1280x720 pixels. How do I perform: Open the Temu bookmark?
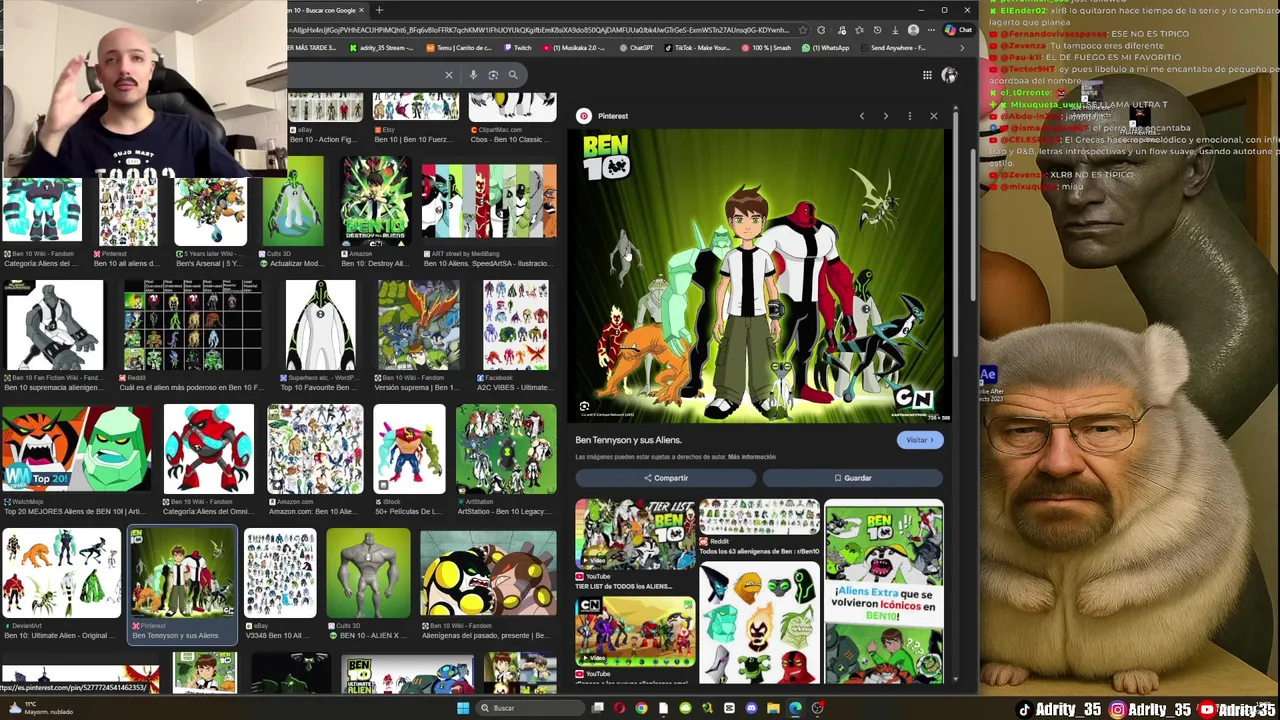click(x=460, y=48)
